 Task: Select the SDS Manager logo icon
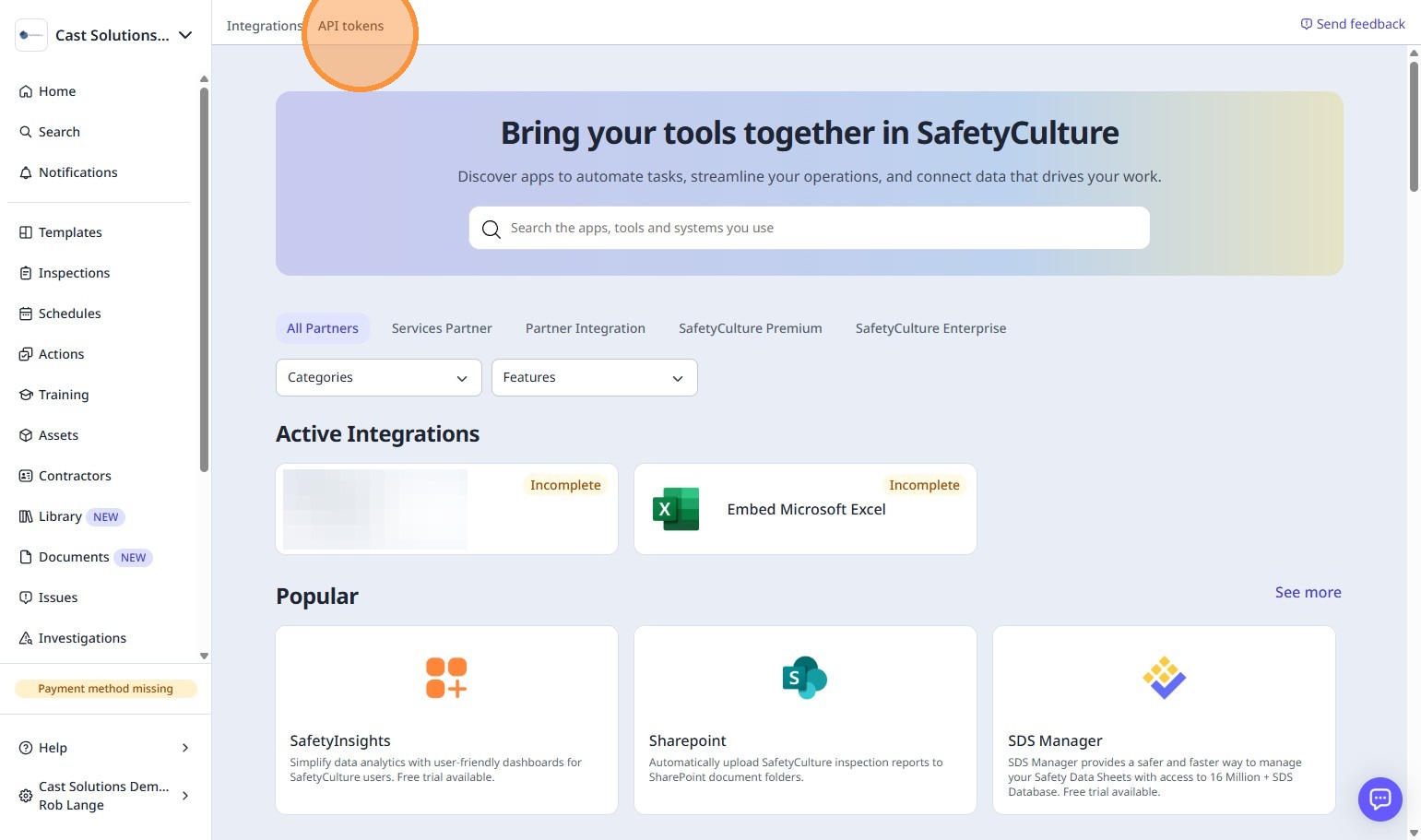(x=1164, y=678)
